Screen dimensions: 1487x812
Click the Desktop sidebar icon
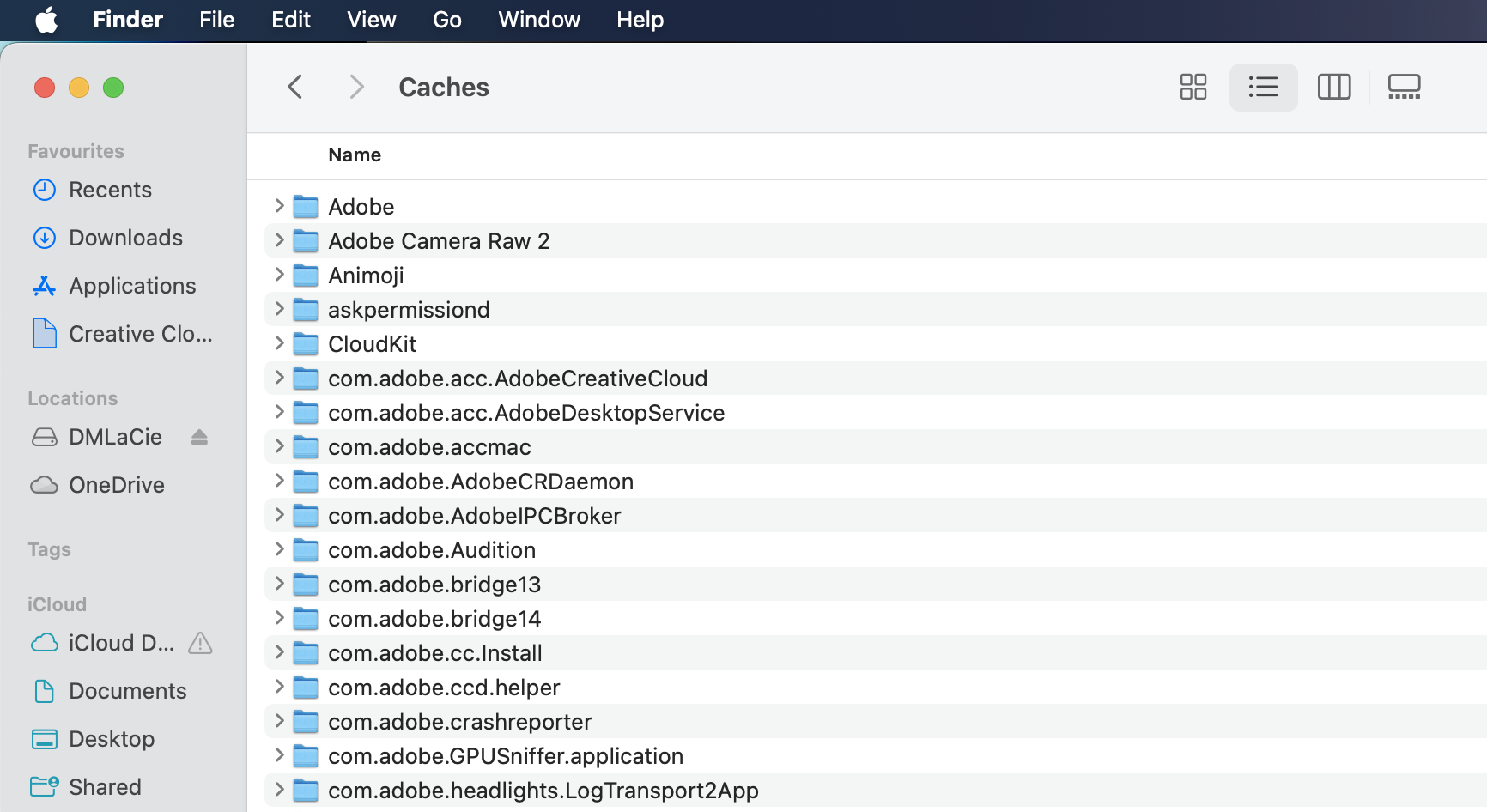coord(45,739)
